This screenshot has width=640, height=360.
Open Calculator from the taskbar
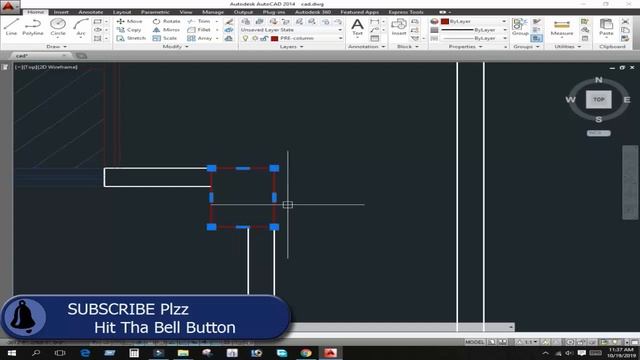pos(134,353)
